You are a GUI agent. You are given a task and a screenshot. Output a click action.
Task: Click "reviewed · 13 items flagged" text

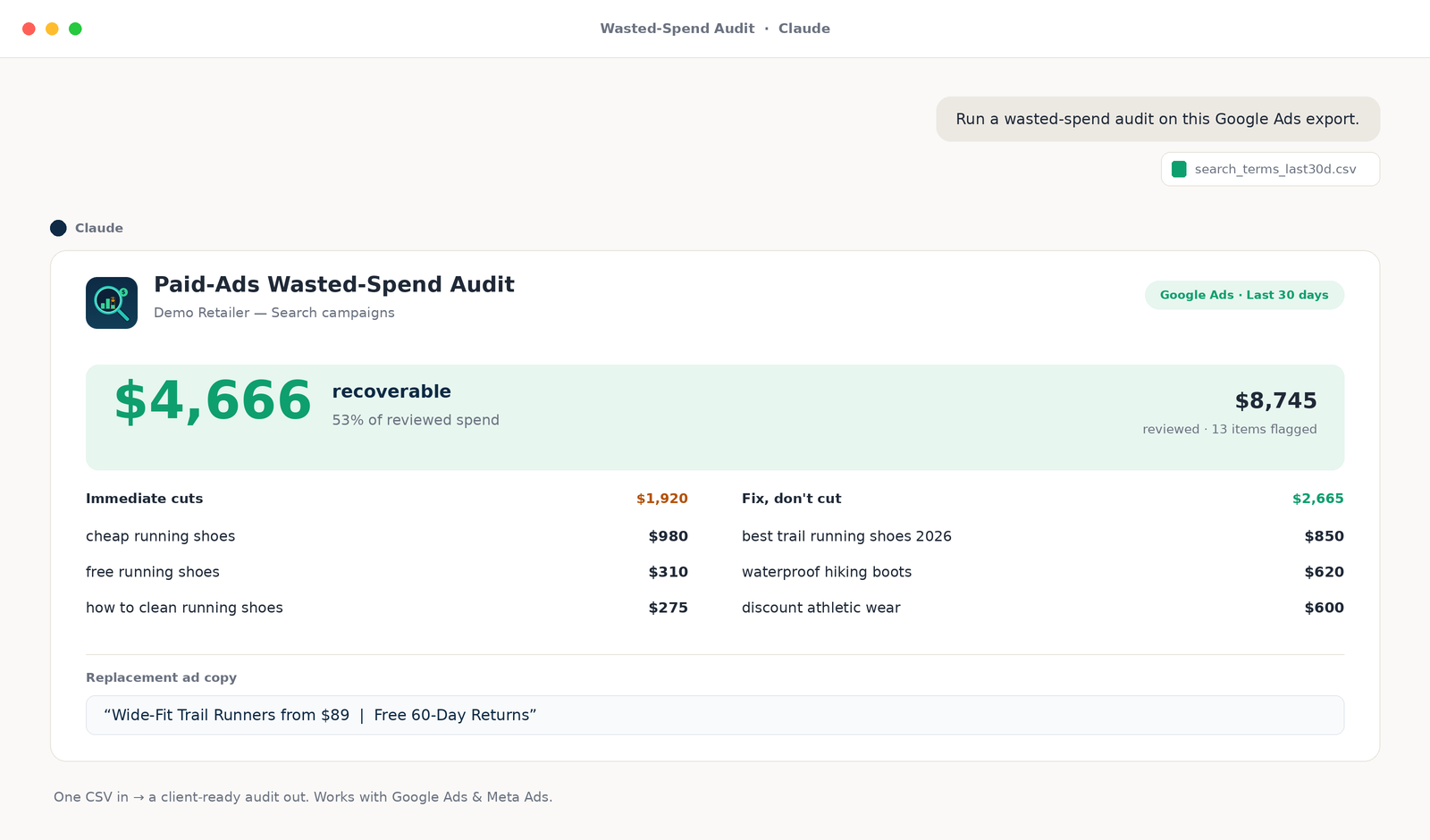tap(1230, 429)
